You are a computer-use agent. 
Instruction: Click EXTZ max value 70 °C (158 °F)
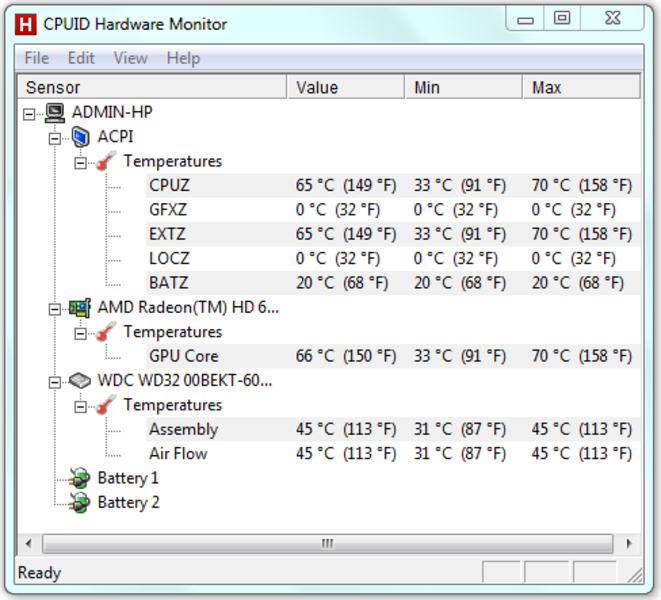(x=582, y=234)
